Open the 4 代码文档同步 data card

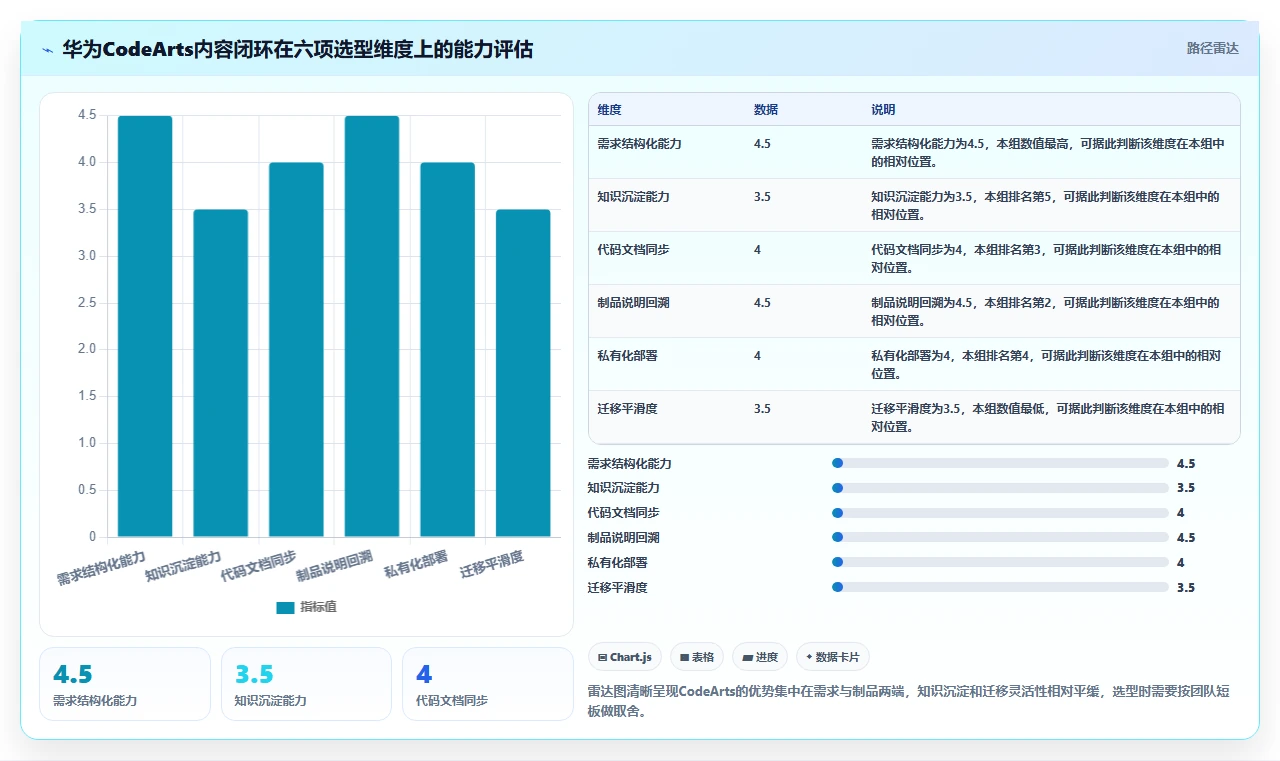click(487, 684)
